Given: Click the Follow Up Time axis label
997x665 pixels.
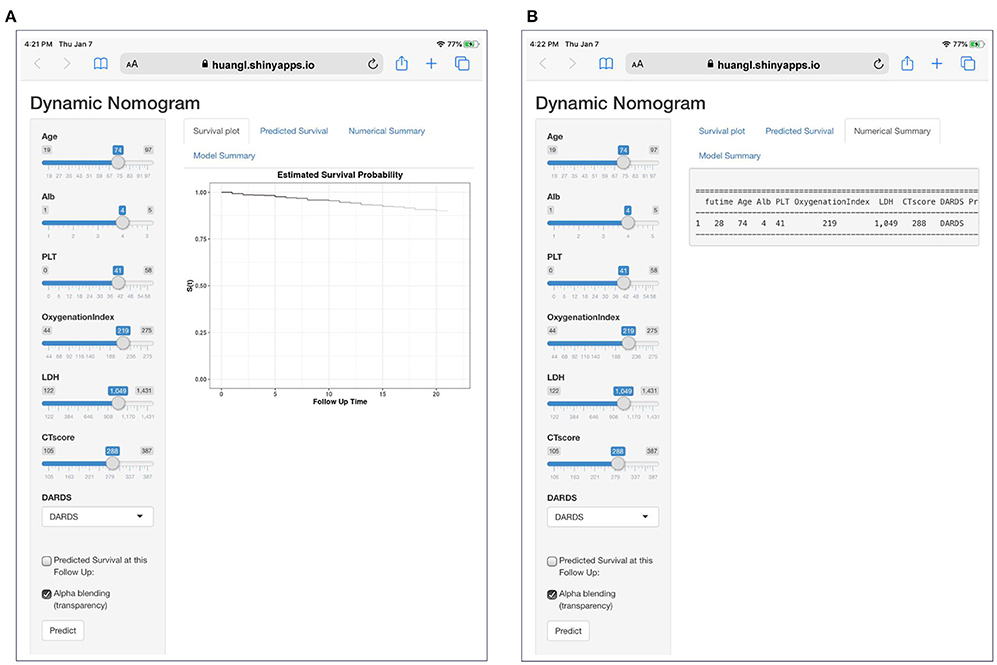Looking at the screenshot, I should 340,402.
